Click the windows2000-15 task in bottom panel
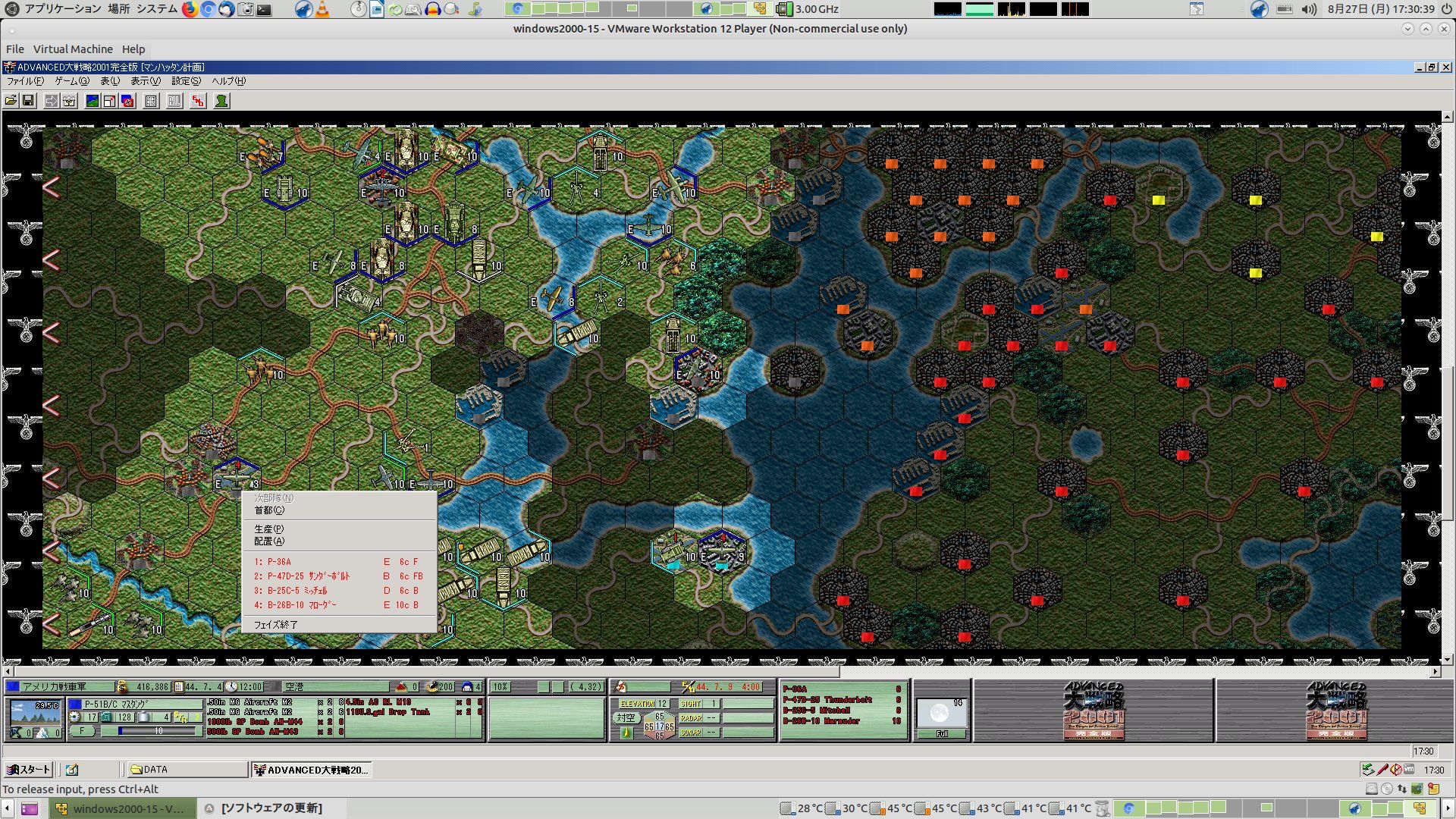Screen dimensions: 1456x819 [121, 808]
